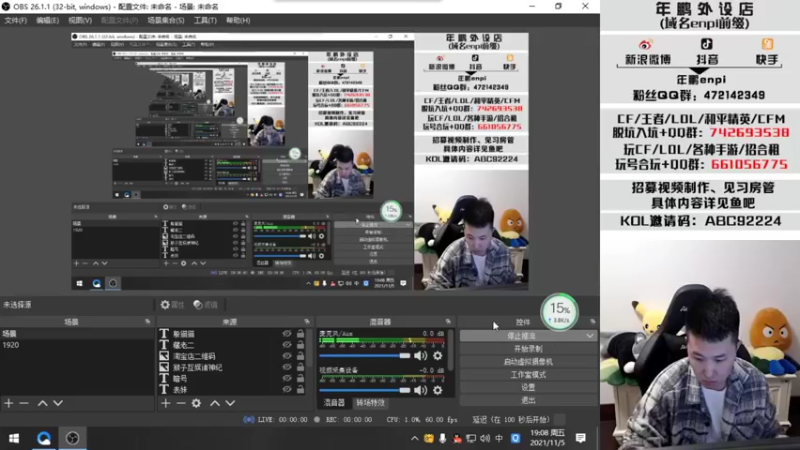Screen dimensions: 800x450
Task: Toggle the lock of the last source row
Action: pyautogui.click(x=301, y=390)
